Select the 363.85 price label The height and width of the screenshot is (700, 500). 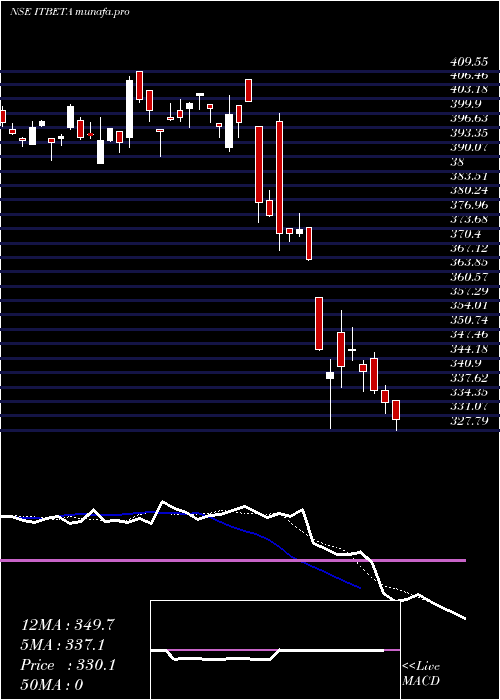coord(468,262)
